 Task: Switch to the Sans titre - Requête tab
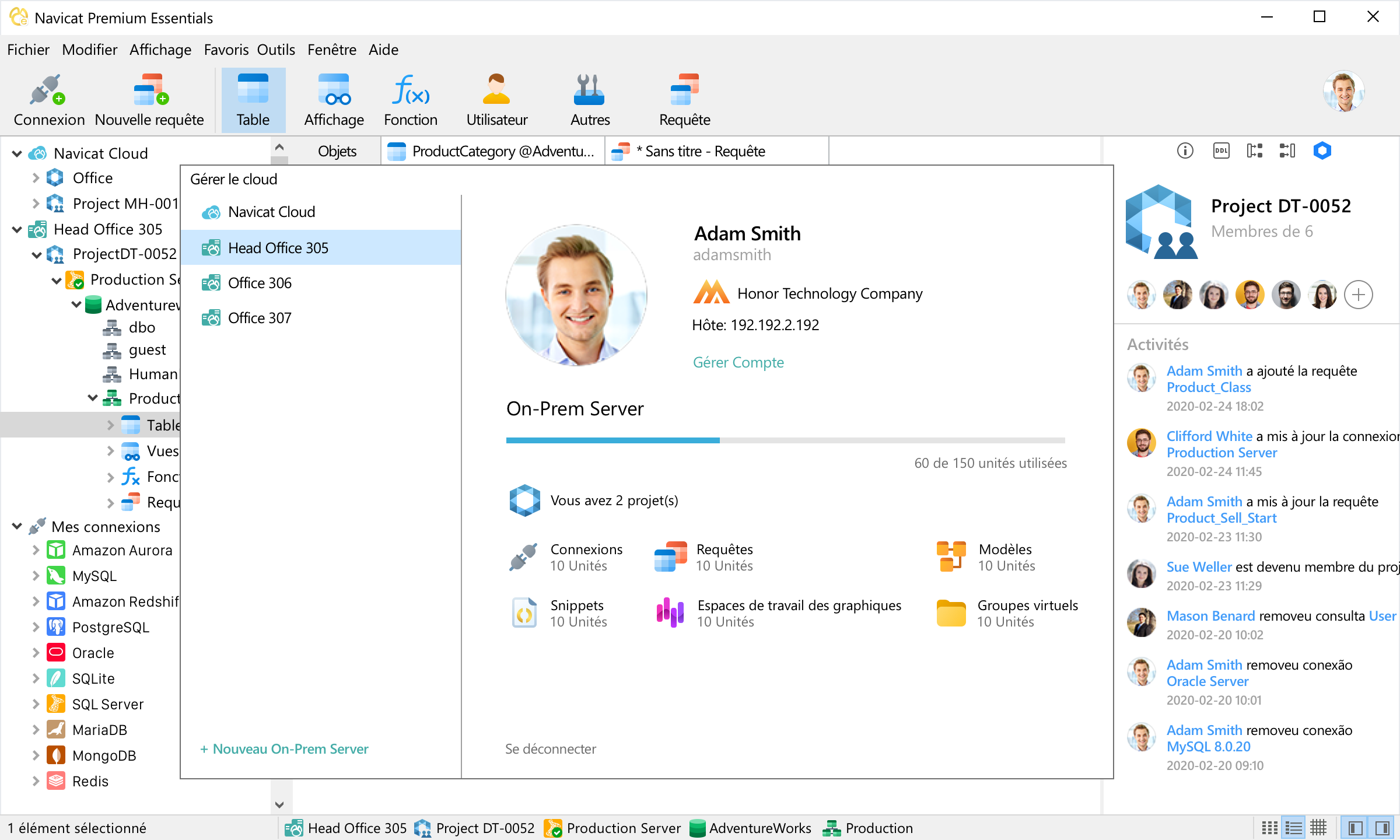coord(716,152)
